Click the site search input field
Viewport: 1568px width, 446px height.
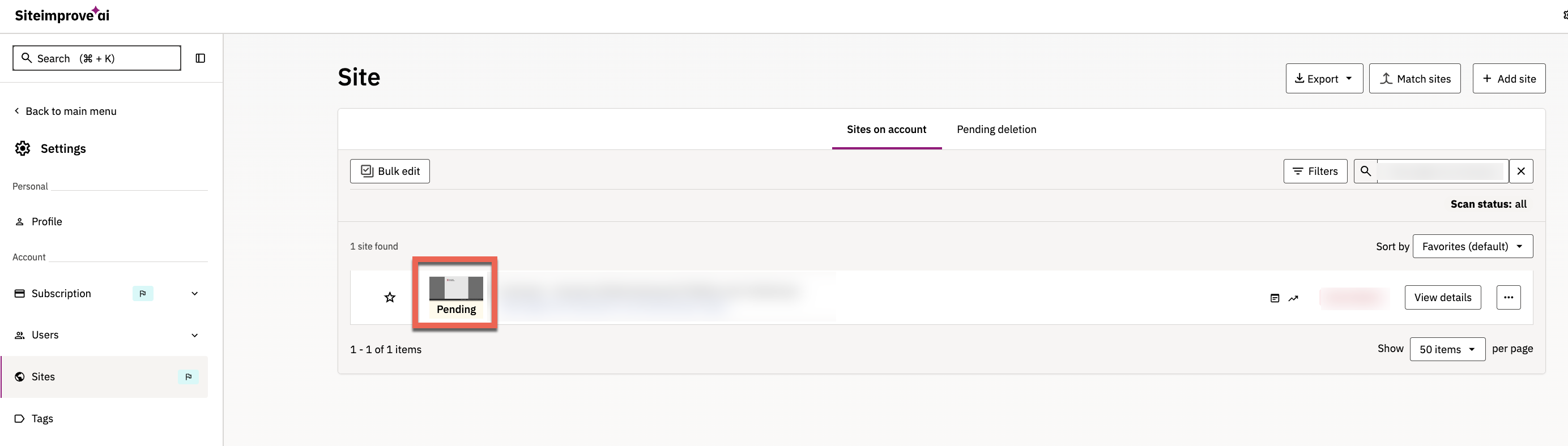pos(1443,171)
